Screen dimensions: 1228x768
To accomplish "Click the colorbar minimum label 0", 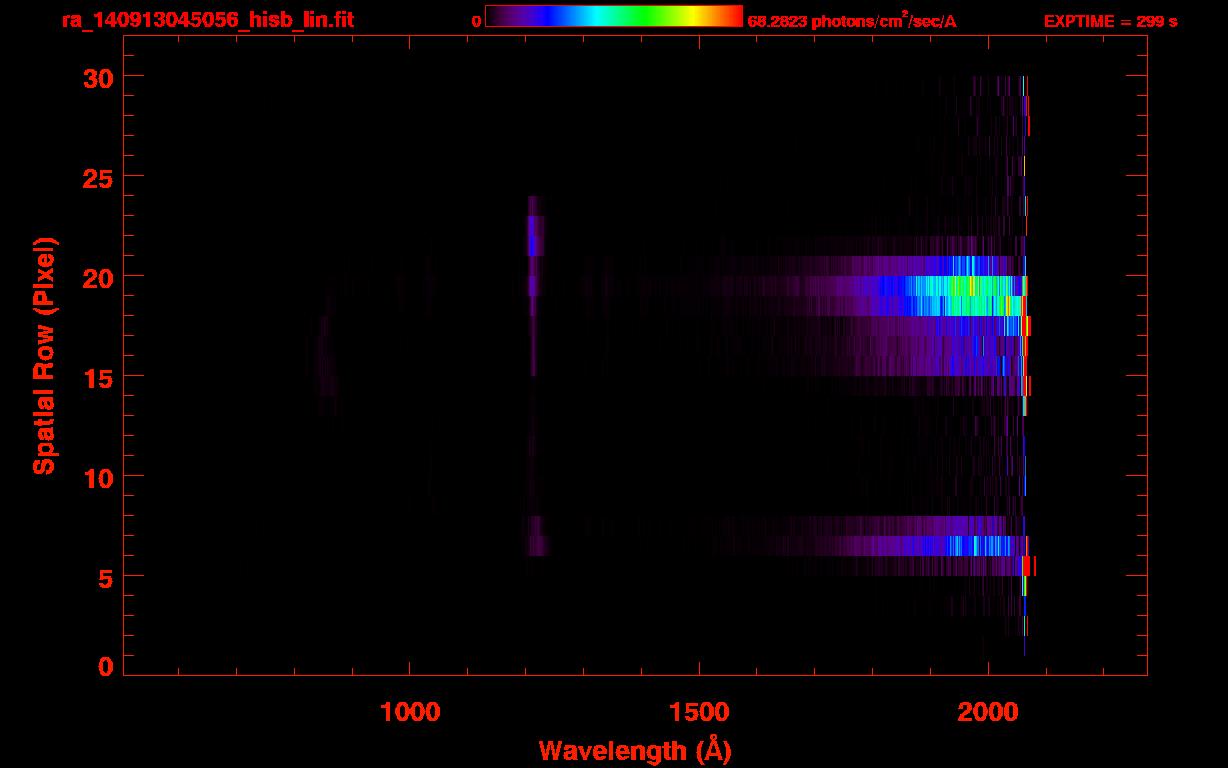I will [476, 21].
